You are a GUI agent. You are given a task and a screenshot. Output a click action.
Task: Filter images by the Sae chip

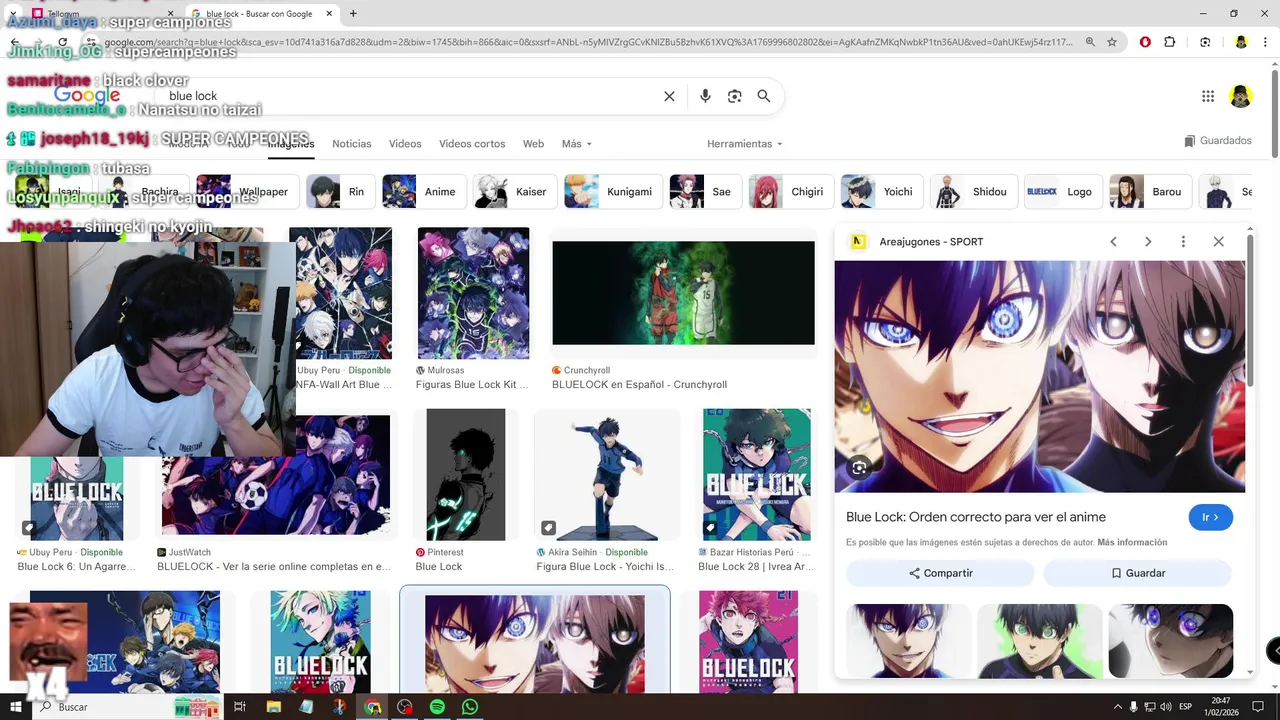click(705, 192)
